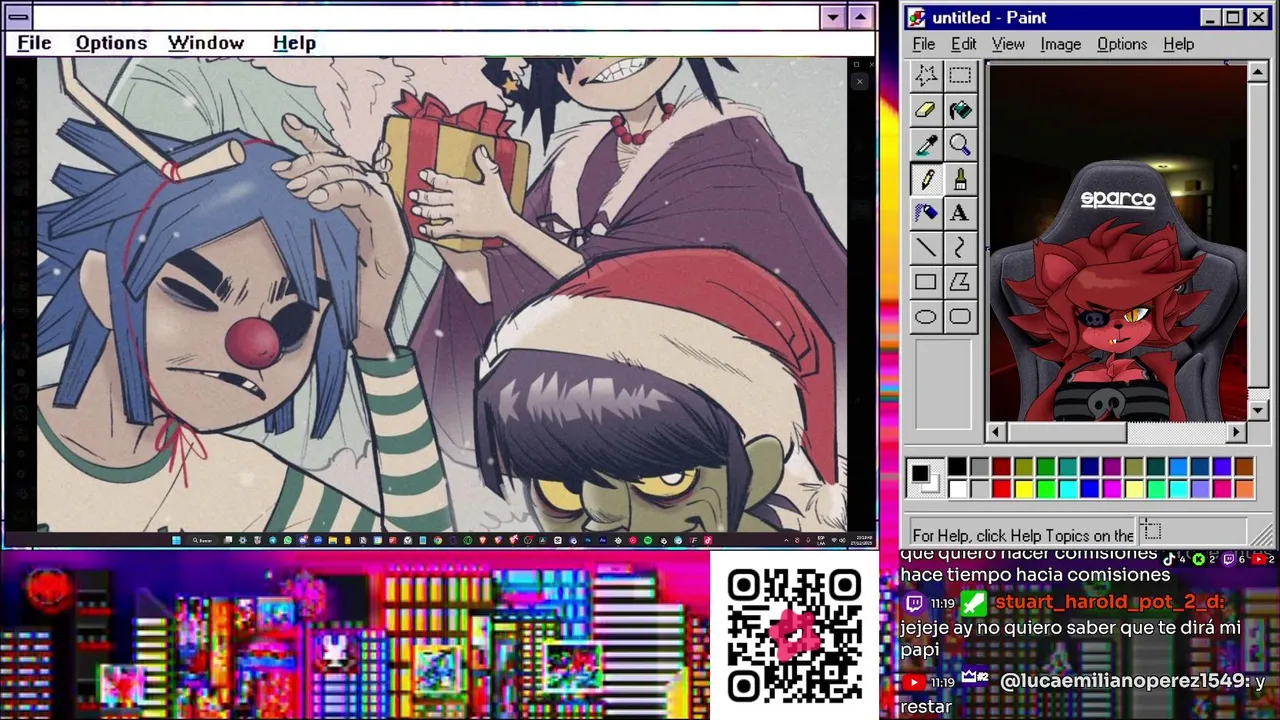Choose the straight Line tool in Paint

926,248
